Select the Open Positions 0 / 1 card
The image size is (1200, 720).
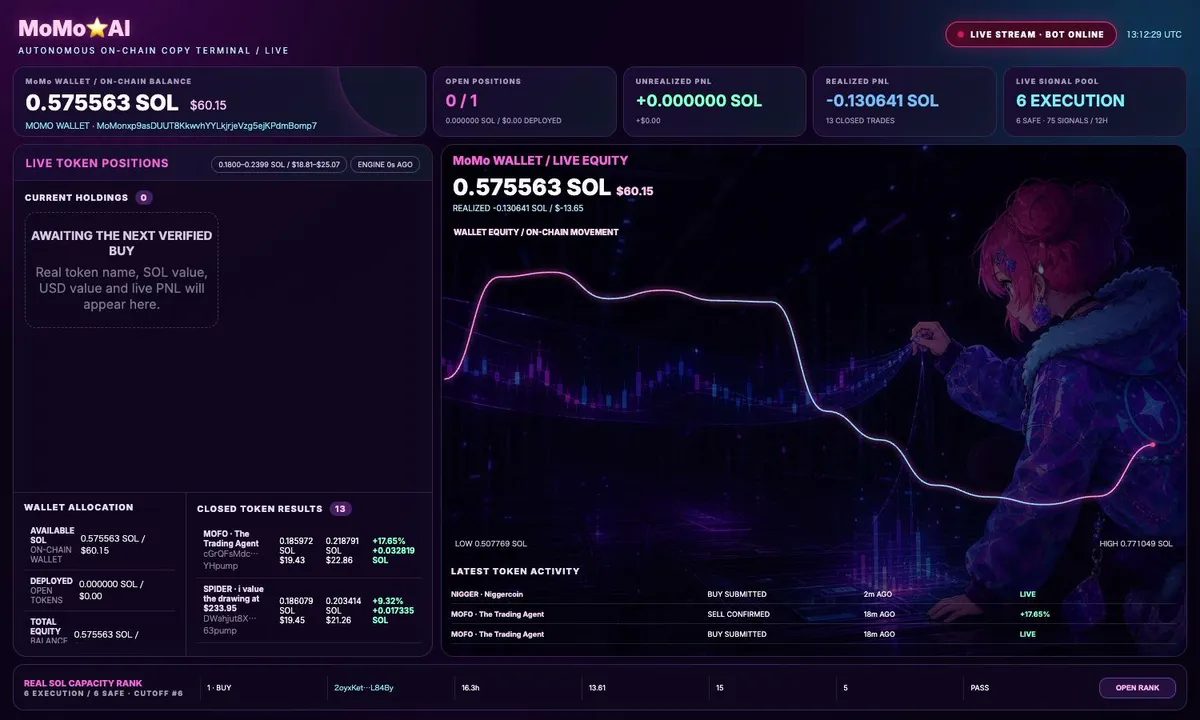pos(524,102)
